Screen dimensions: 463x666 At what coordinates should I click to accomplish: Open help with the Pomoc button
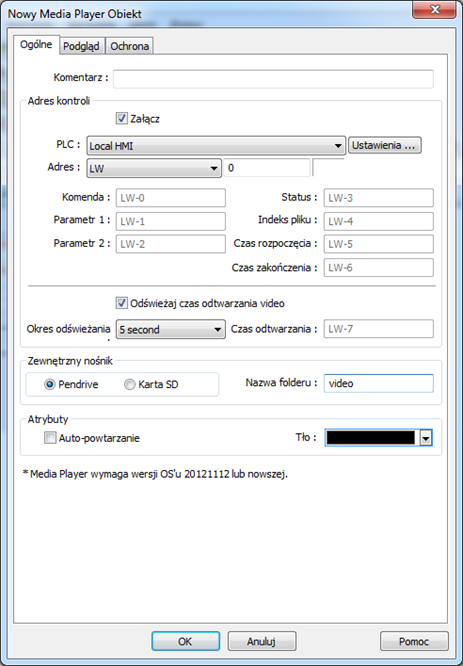tap(414, 641)
